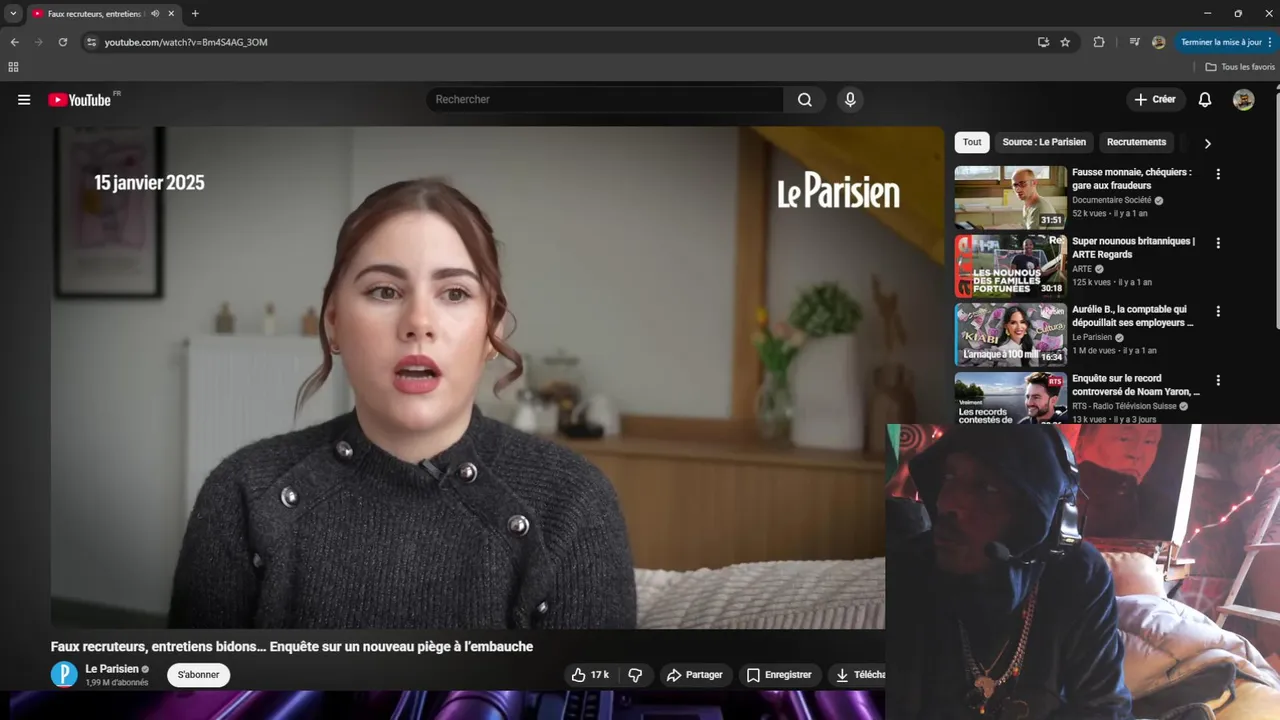This screenshot has height=720, width=1280.
Task: Like the video with thumbs up
Action: (x=590, y=675)
